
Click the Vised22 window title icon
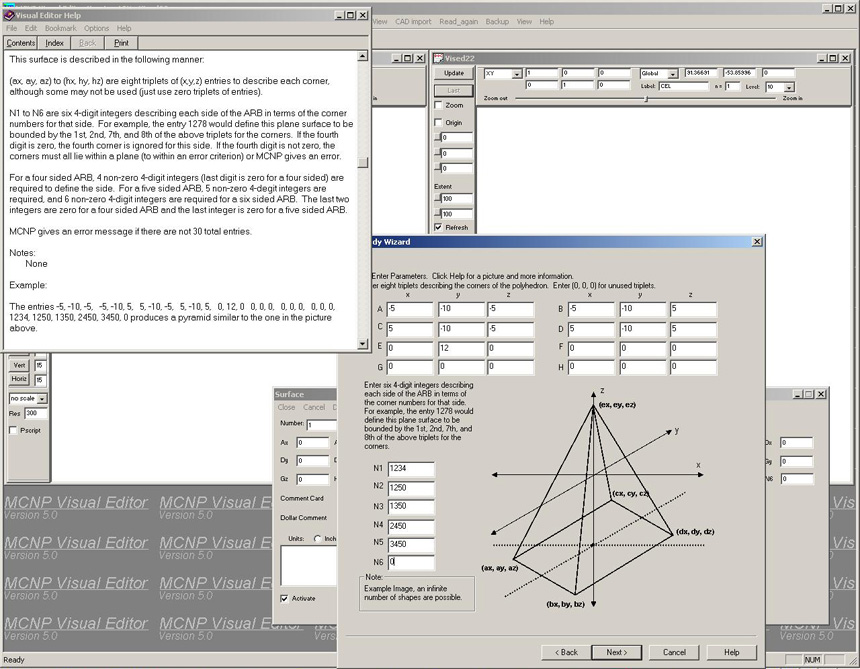coord(438,58)
